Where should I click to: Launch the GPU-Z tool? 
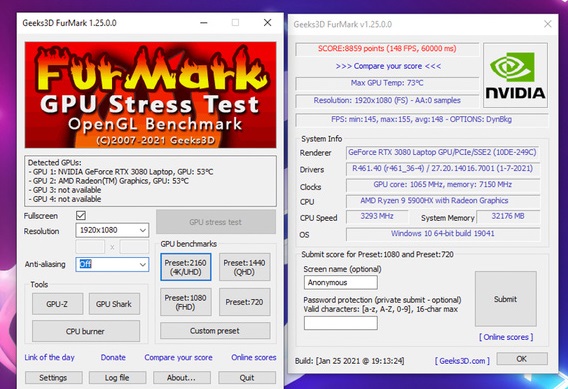pyautogui.click(x=57, y=304)
